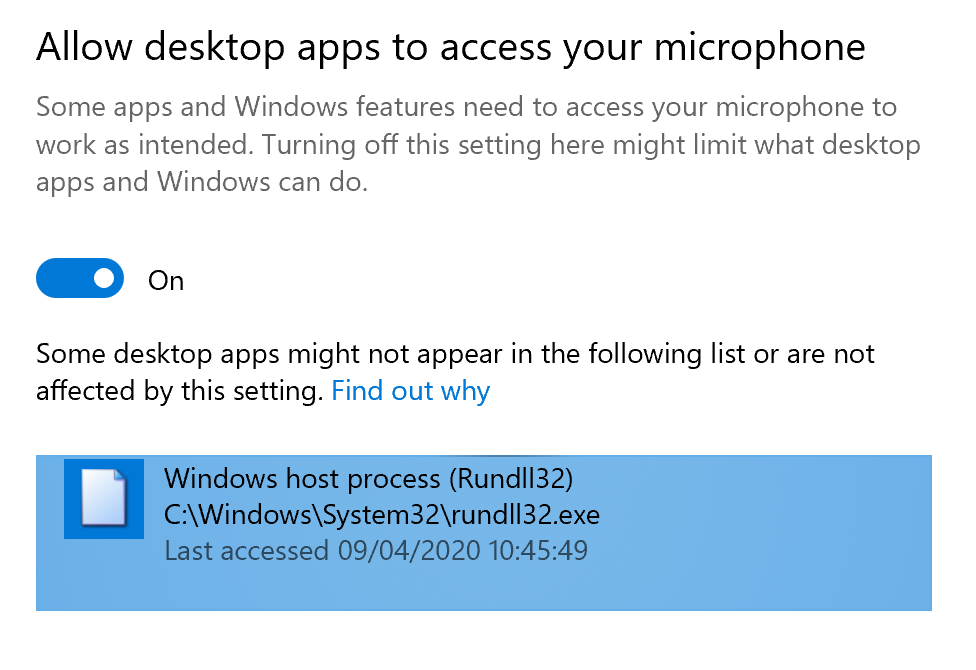This screenshot has height=670, width=976.
Task: Click "affected by this setting." text
Action: tap(179, 391)
